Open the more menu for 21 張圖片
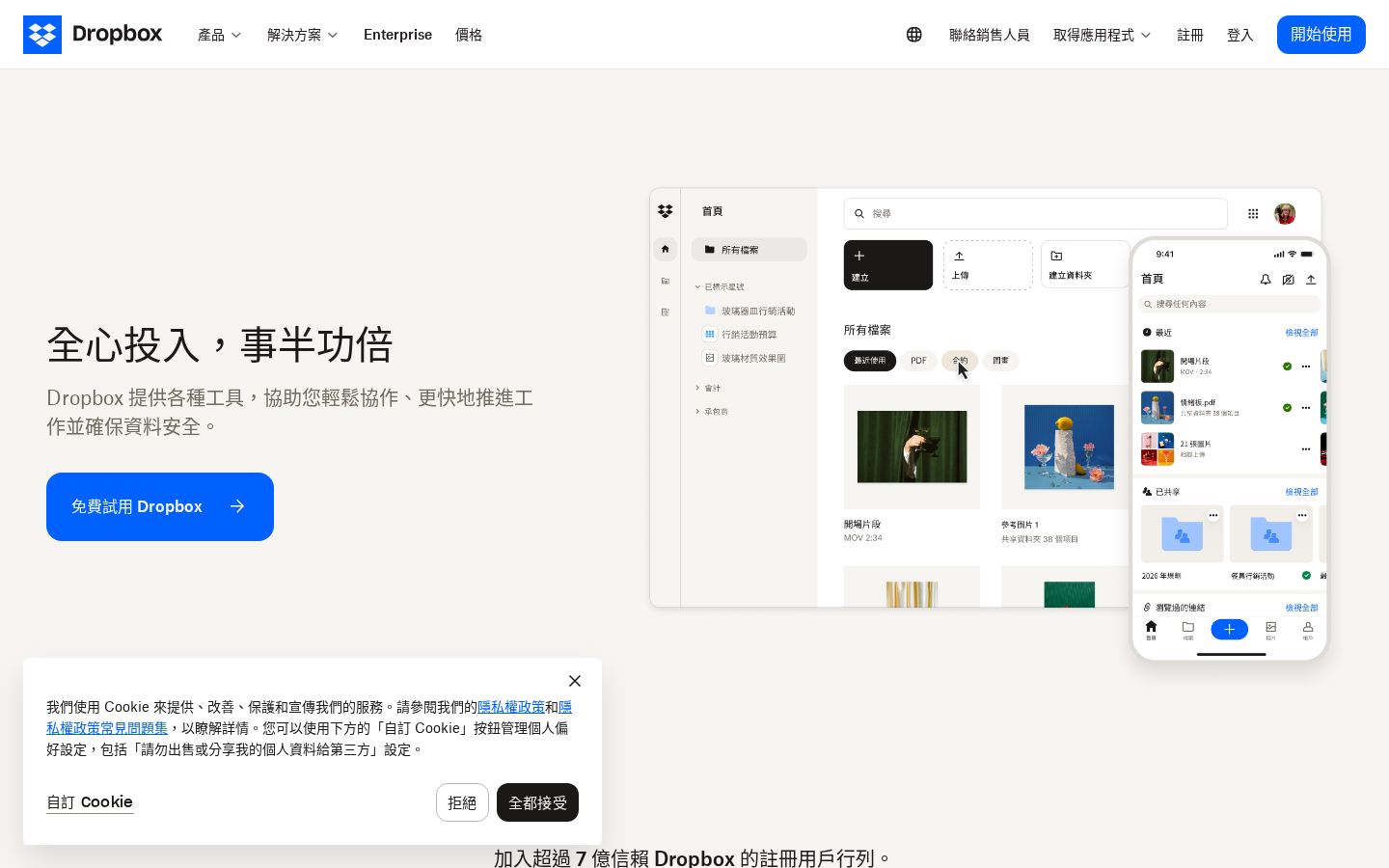The width and height of the screenshot is (1389, 868). pyautogui.click(x=1306, y=449)
